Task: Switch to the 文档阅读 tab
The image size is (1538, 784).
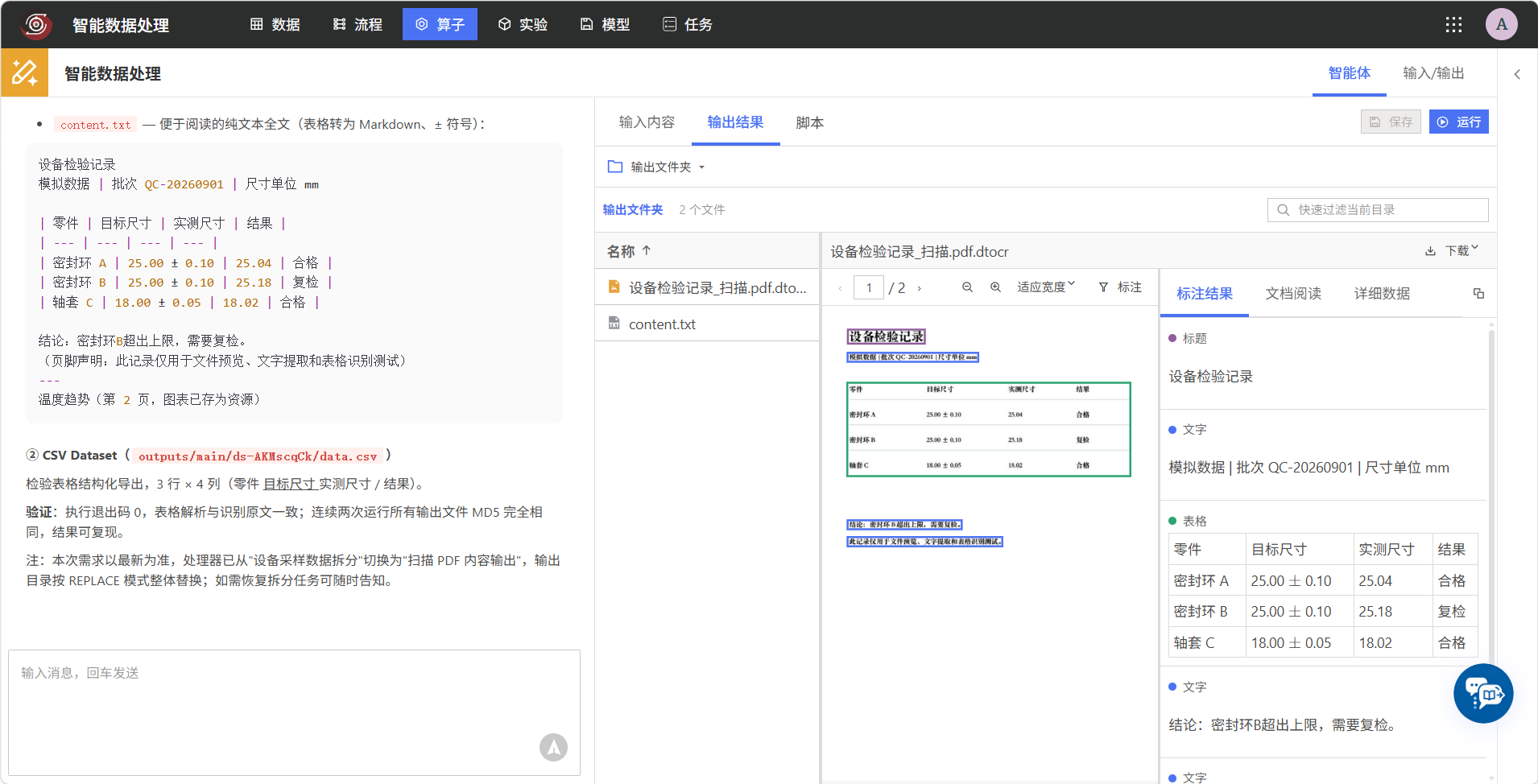Action: click(1293, 294)
